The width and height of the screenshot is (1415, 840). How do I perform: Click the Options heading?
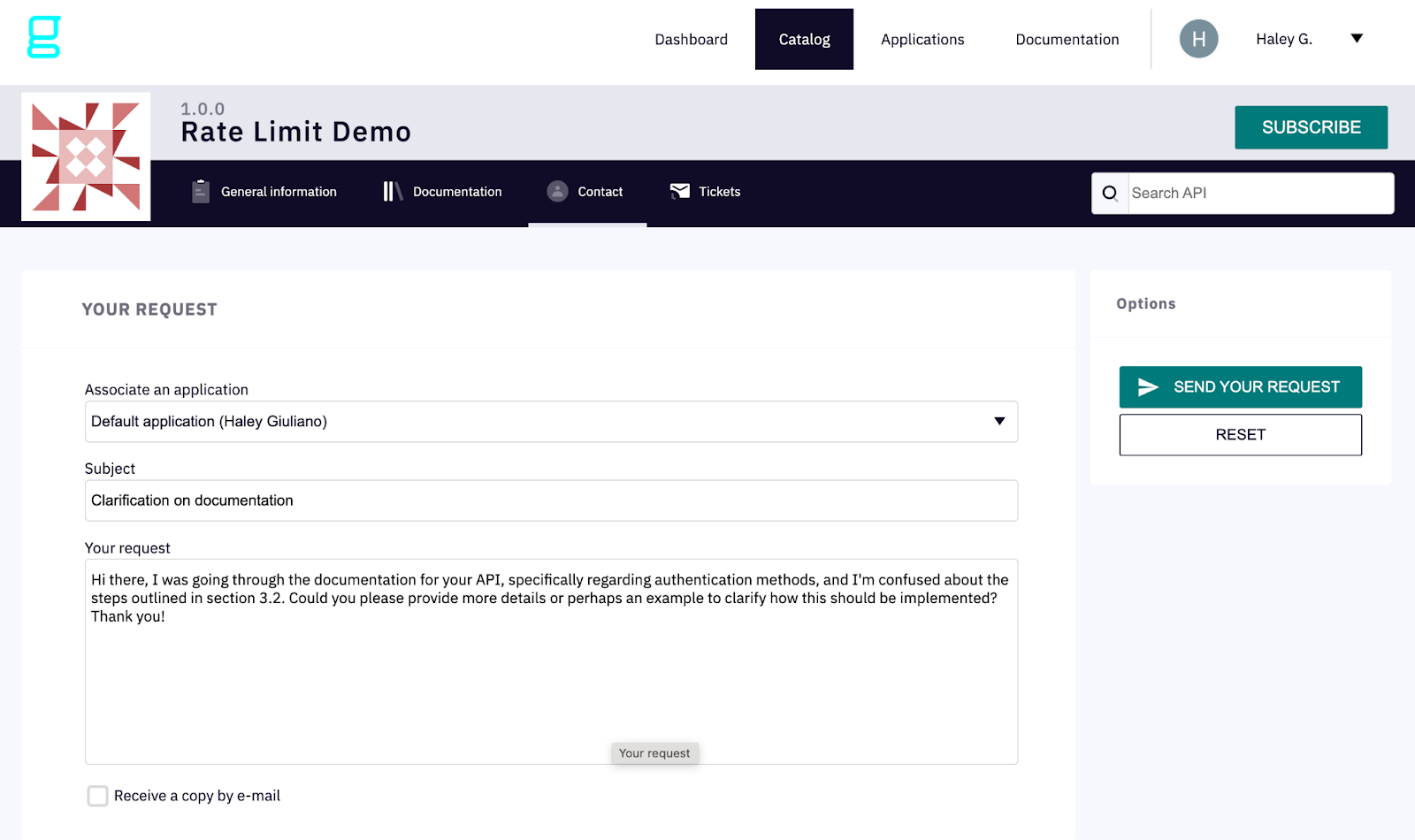pyautogui.click(x=1146, y=303)
